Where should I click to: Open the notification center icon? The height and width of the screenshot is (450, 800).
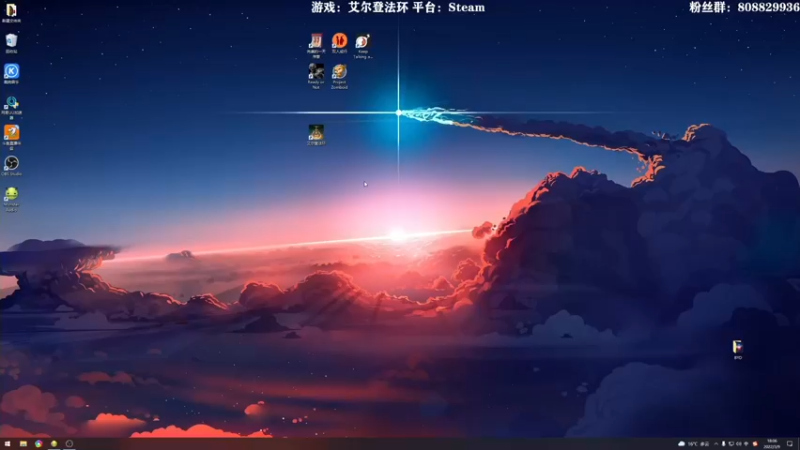tap(790, 444)
